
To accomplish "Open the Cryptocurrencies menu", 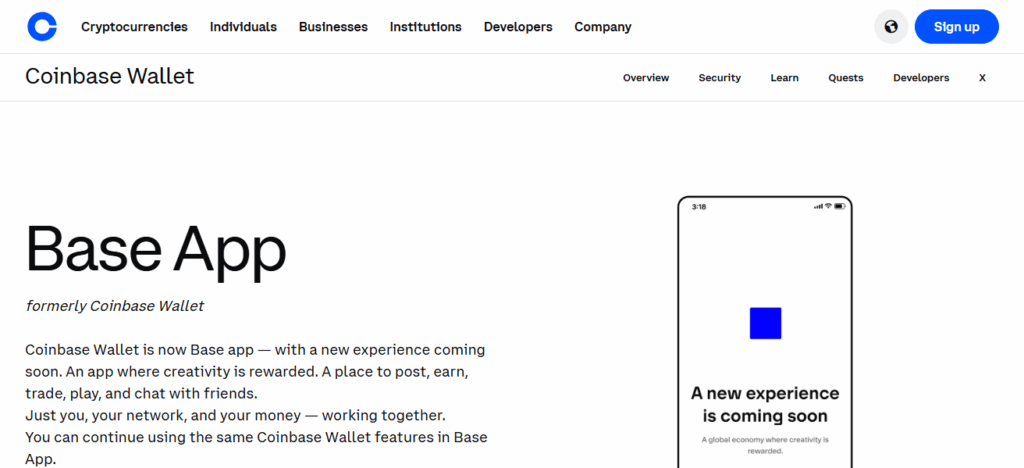I will 134,27.
